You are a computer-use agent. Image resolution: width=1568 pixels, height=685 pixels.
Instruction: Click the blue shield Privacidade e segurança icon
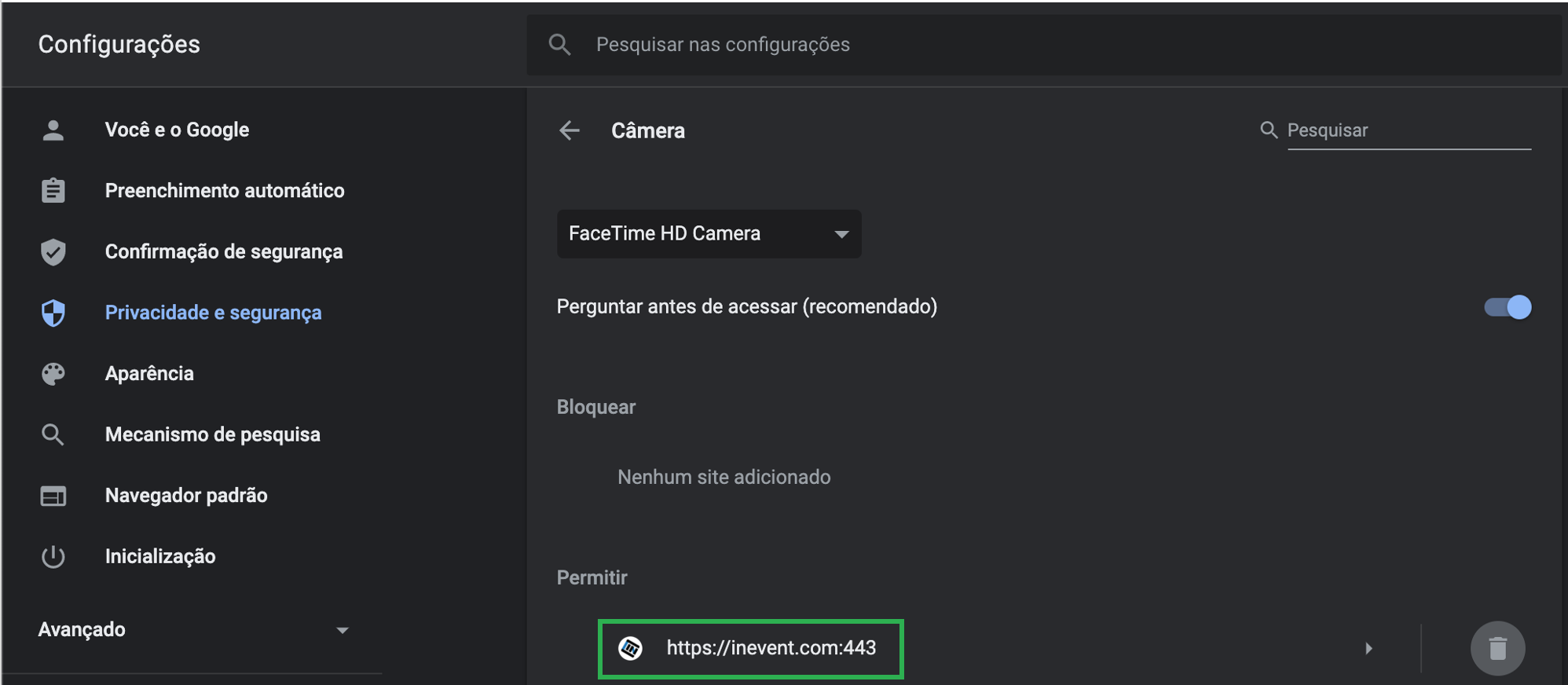[53, 313]
